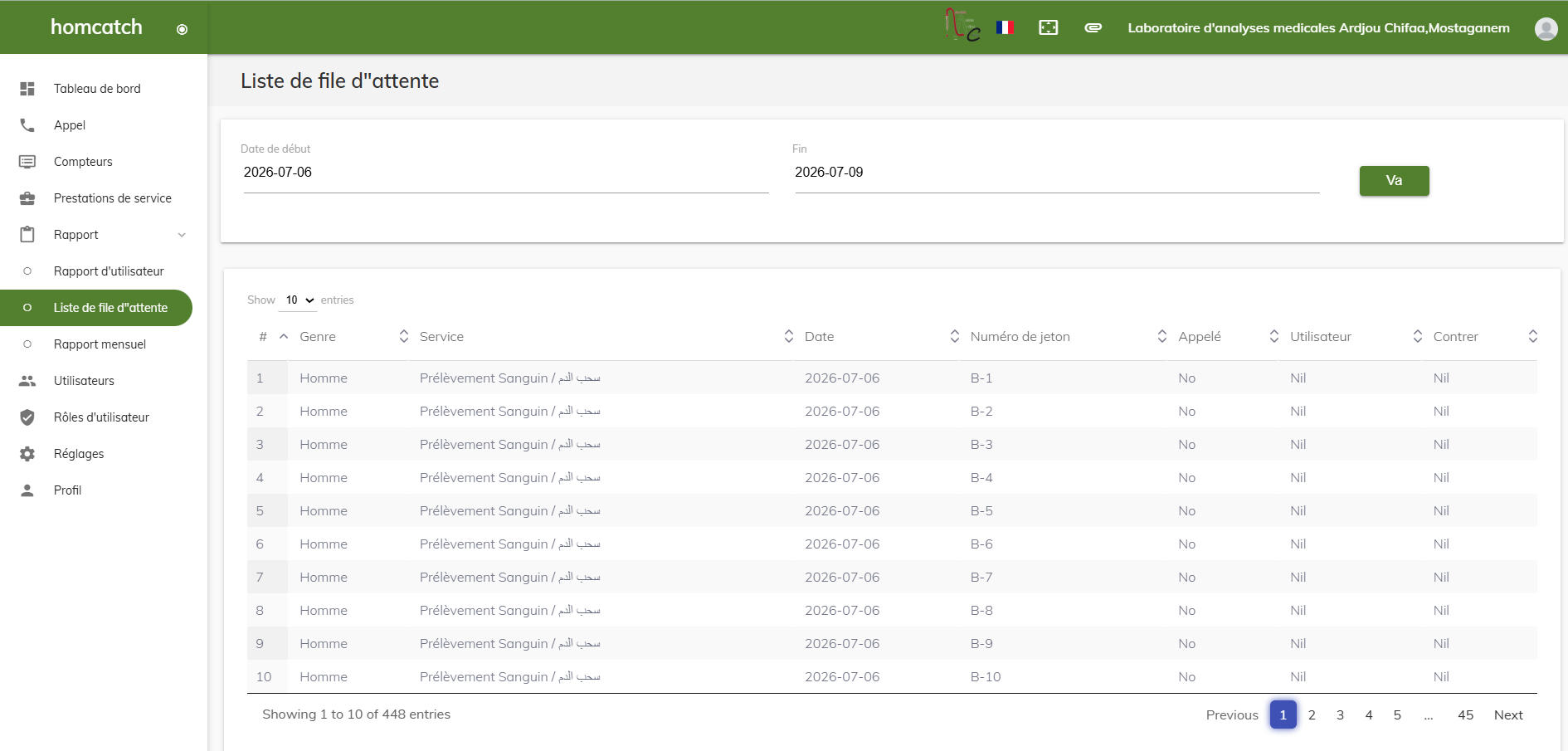The image size is (1568, 751).
Task: Toggle fullscreen mode icon in header
Action: [1049, 27]
